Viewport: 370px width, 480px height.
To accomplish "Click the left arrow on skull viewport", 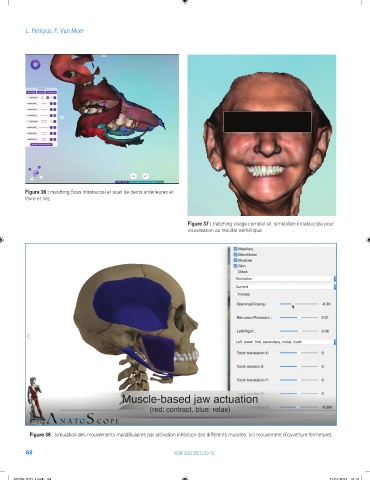I will pyautogui.click(x=29, y=336).
